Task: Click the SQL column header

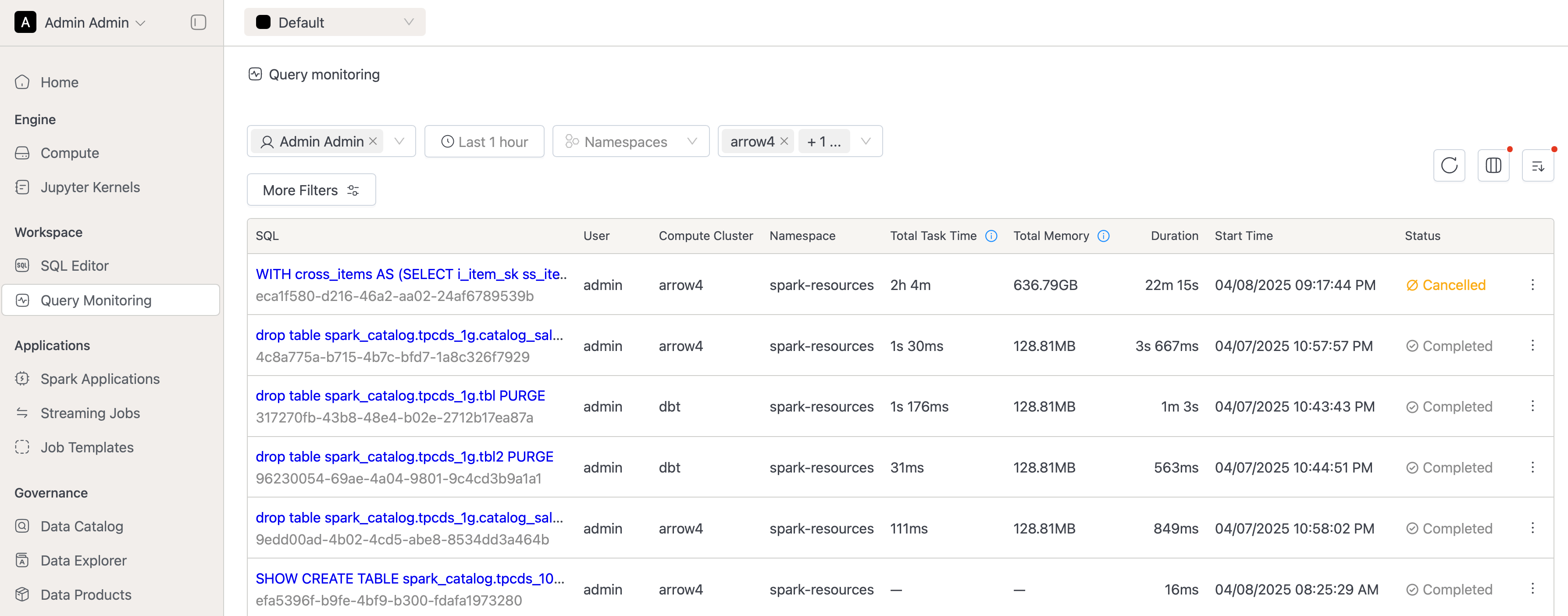Action: (267, 236)
